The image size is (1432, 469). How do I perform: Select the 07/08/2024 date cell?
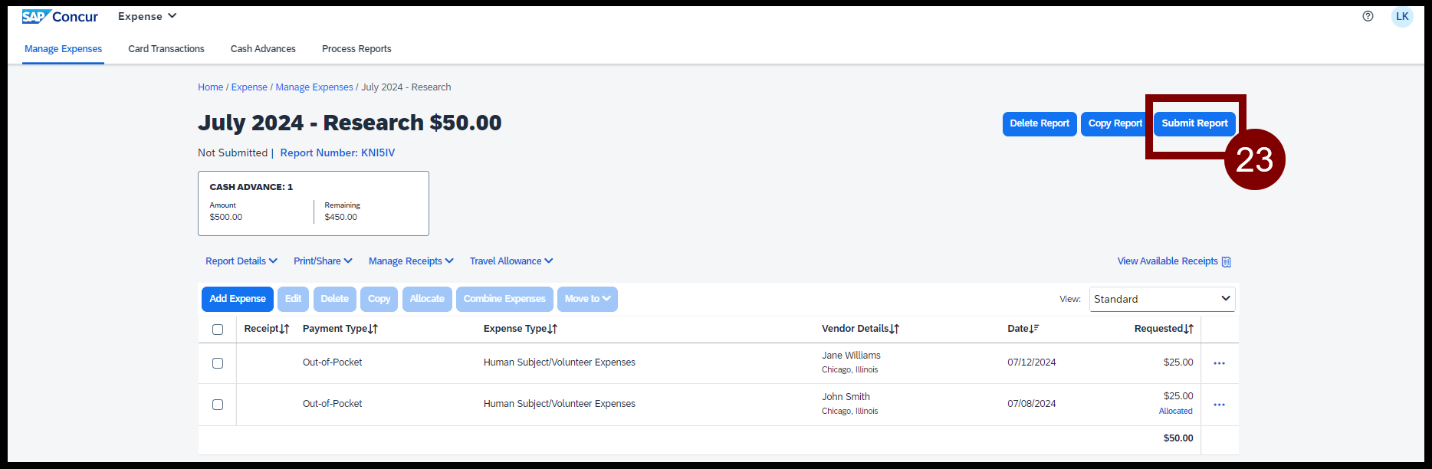1031,405
